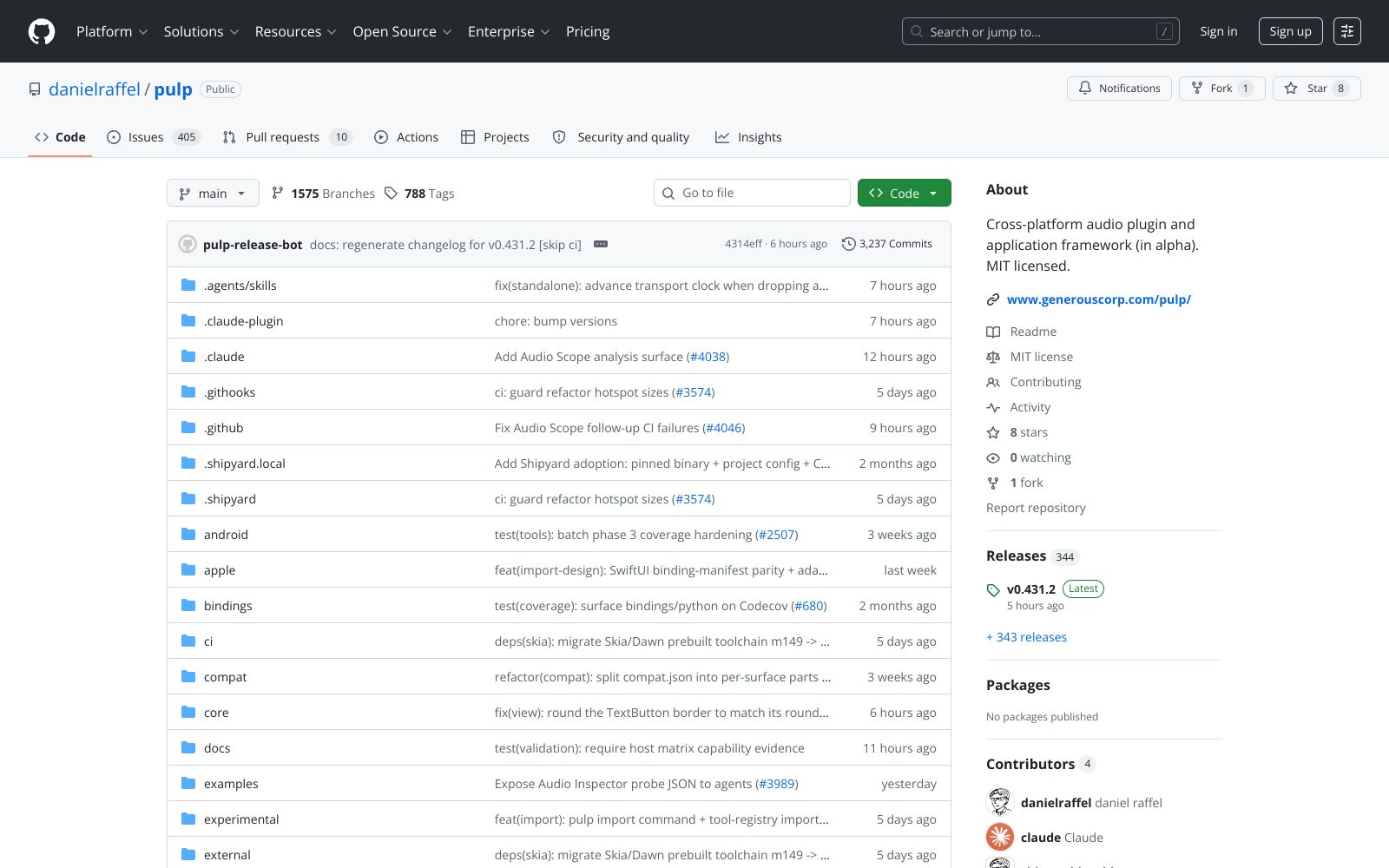Click Report repository link

coord(1036,508)
